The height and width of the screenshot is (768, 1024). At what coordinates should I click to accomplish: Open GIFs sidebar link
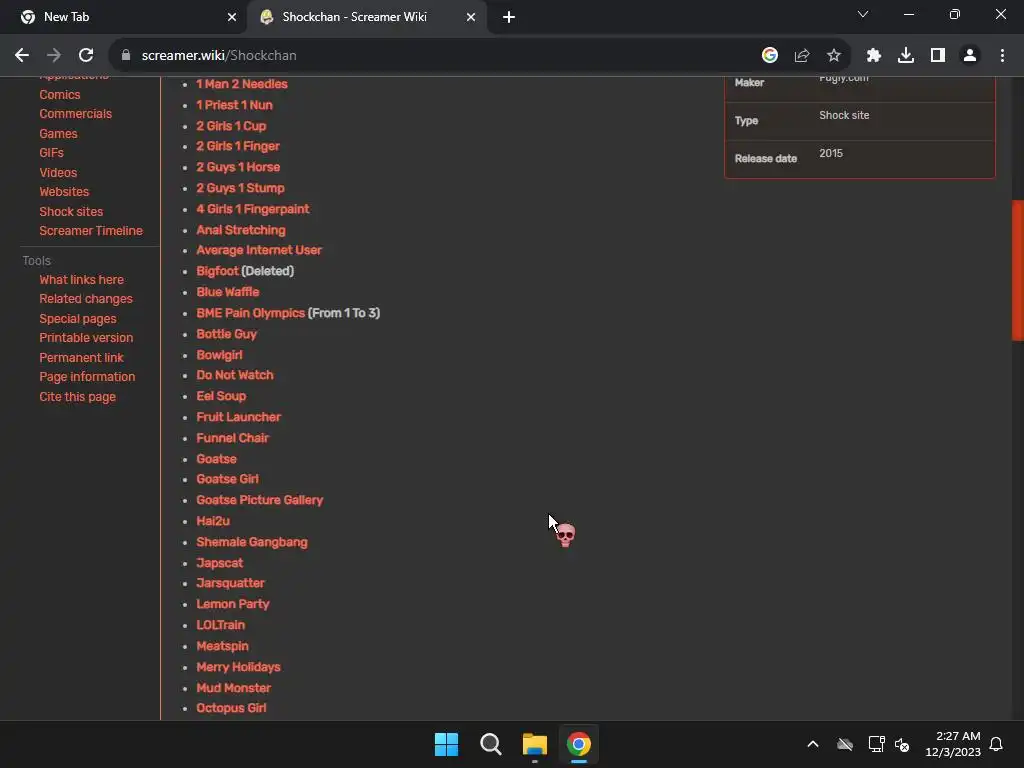click(52, 153)
